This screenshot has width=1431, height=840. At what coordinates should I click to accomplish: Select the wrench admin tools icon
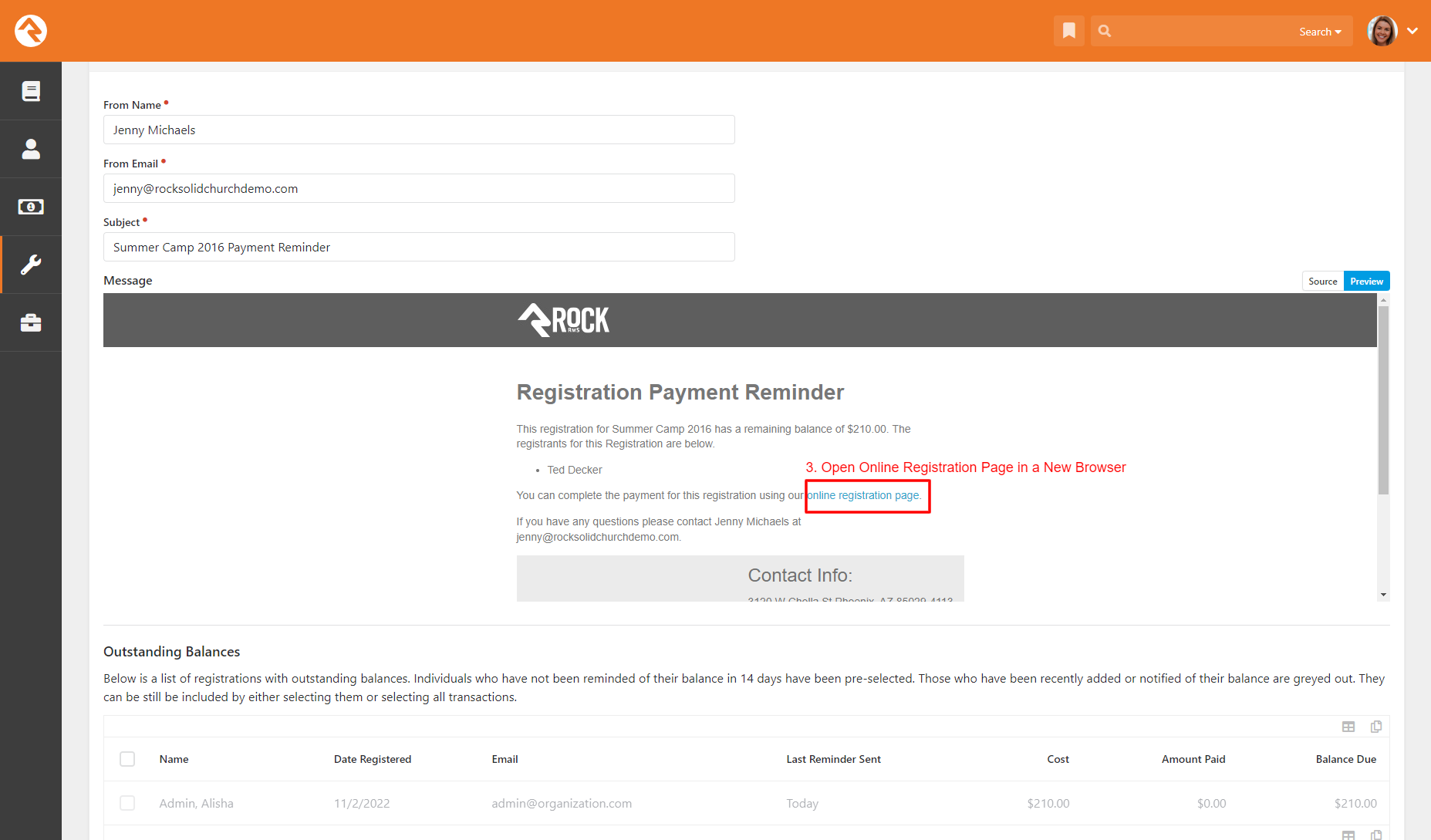[x=31, y=264]
